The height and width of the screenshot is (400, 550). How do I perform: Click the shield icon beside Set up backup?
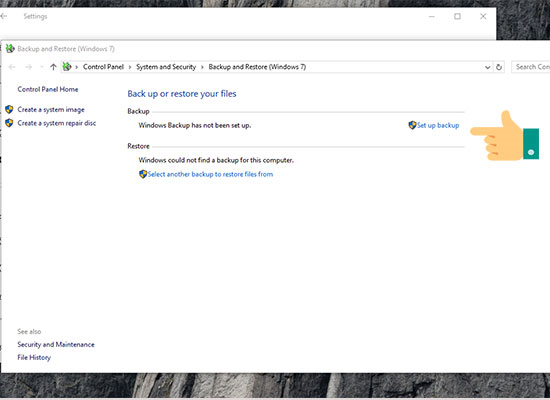(x=412, y=125)
